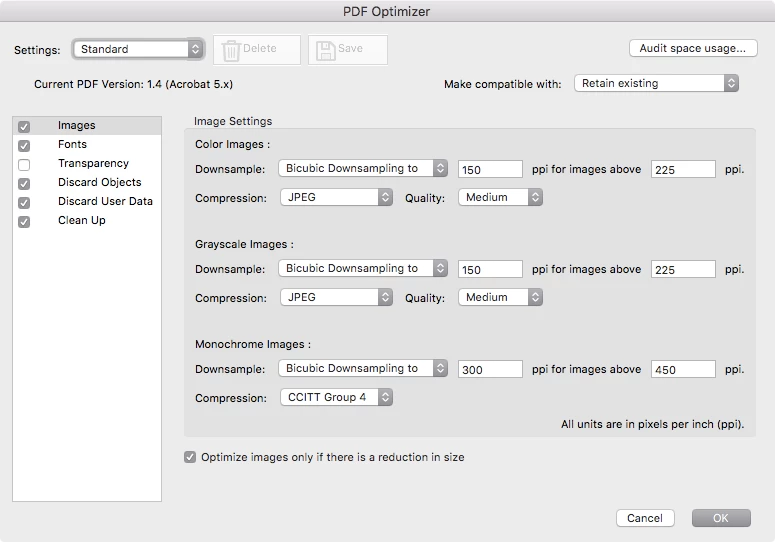
Task: Toggle the Discard Objects checkbox
Action: point(24,184)
